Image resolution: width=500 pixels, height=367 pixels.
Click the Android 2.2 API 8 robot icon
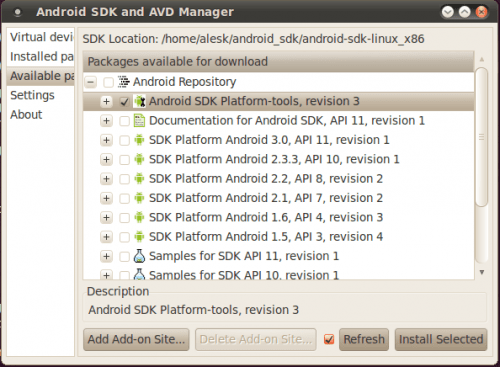[x=139, y=179]
